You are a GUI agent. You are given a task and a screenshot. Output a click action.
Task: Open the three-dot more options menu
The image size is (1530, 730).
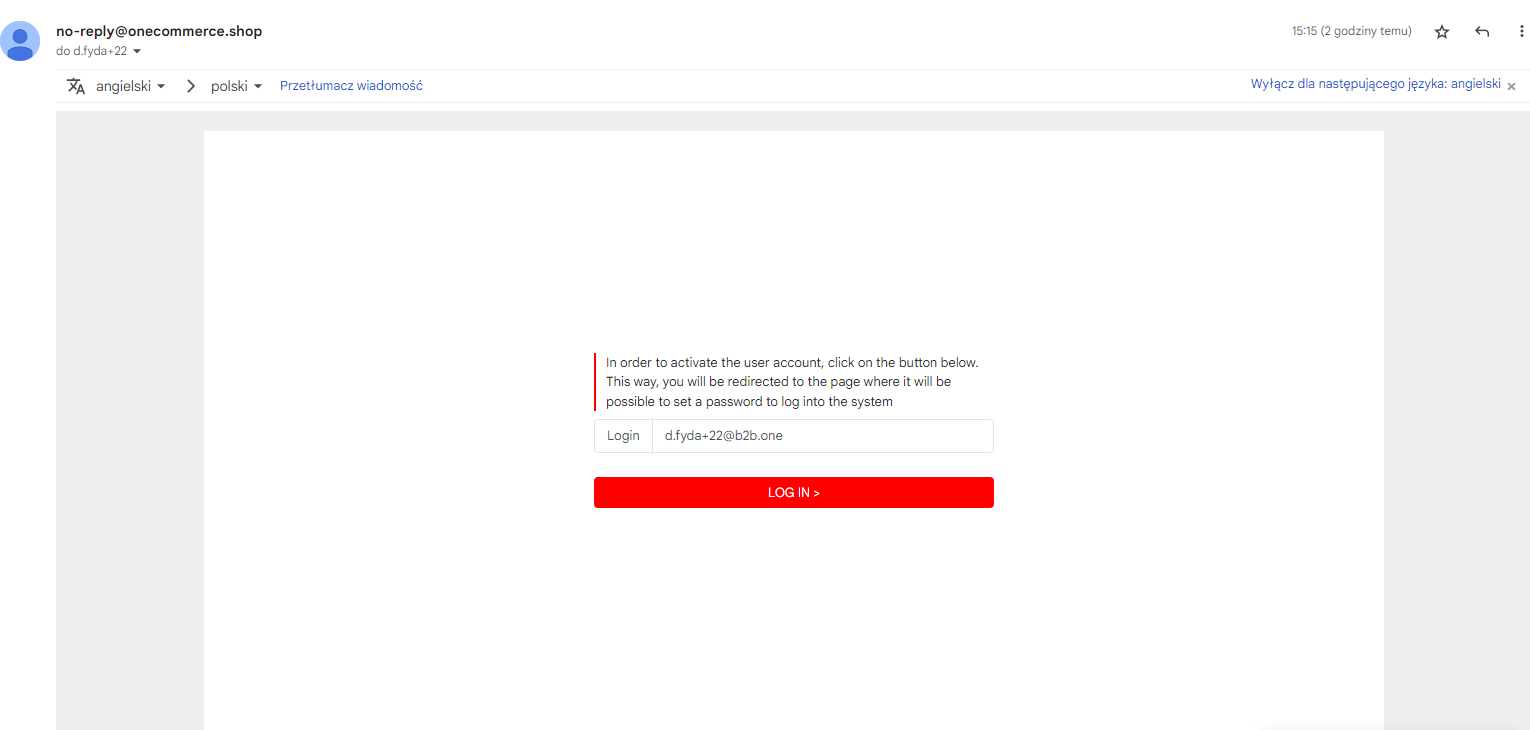[1521, 32]
